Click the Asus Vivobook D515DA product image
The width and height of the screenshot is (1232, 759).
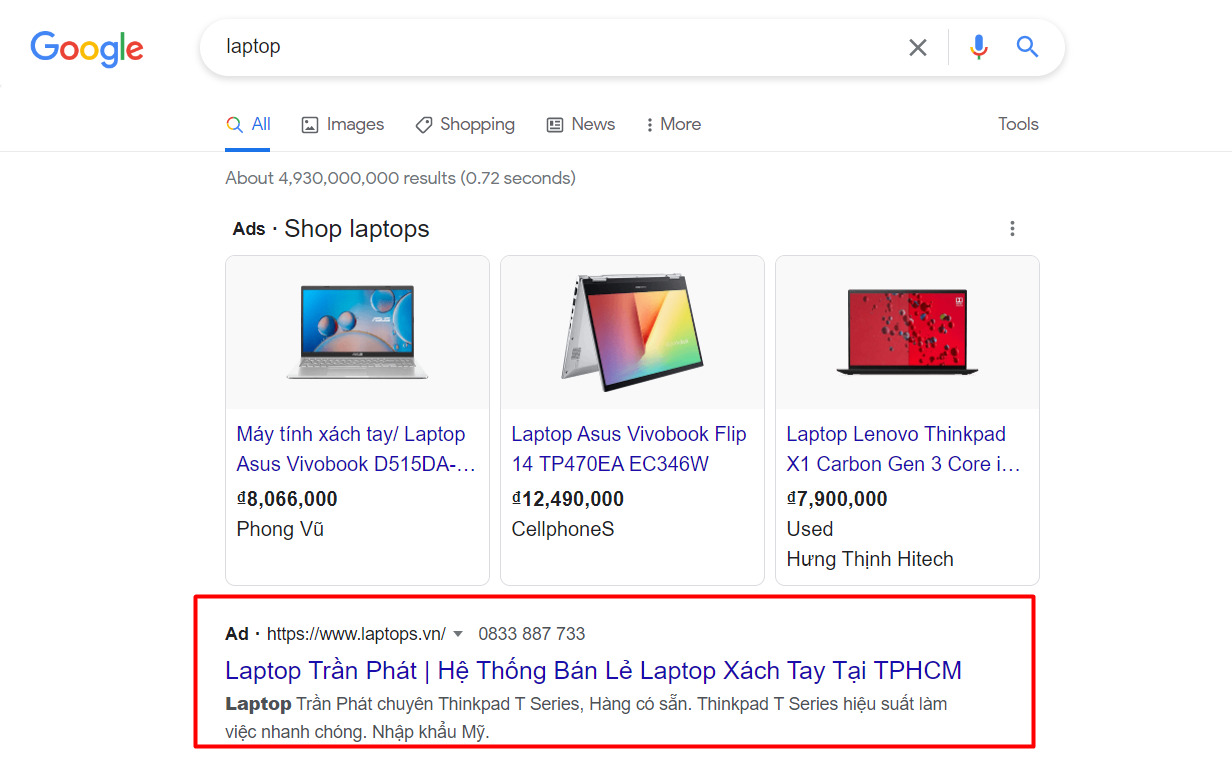click(x=357, y=332)
